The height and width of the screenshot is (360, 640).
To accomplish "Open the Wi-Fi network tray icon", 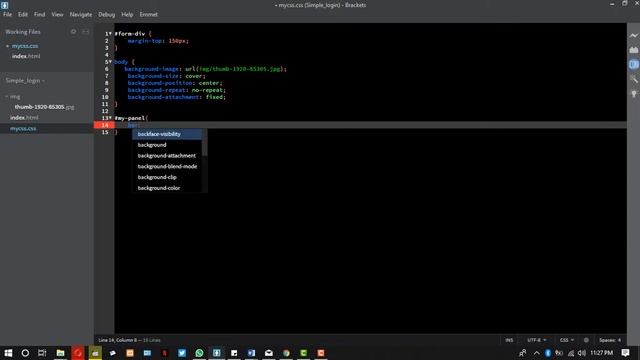I will click(x=571, y=353).
